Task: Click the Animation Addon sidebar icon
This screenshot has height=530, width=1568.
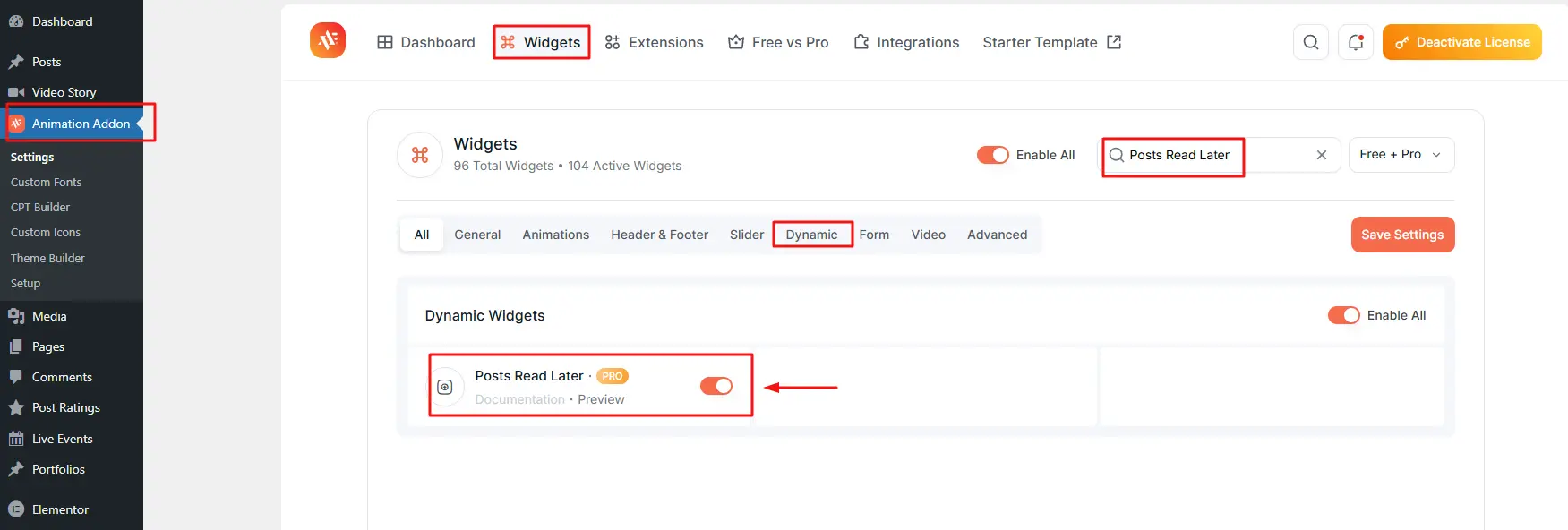Action: click(x=17, y=124)
